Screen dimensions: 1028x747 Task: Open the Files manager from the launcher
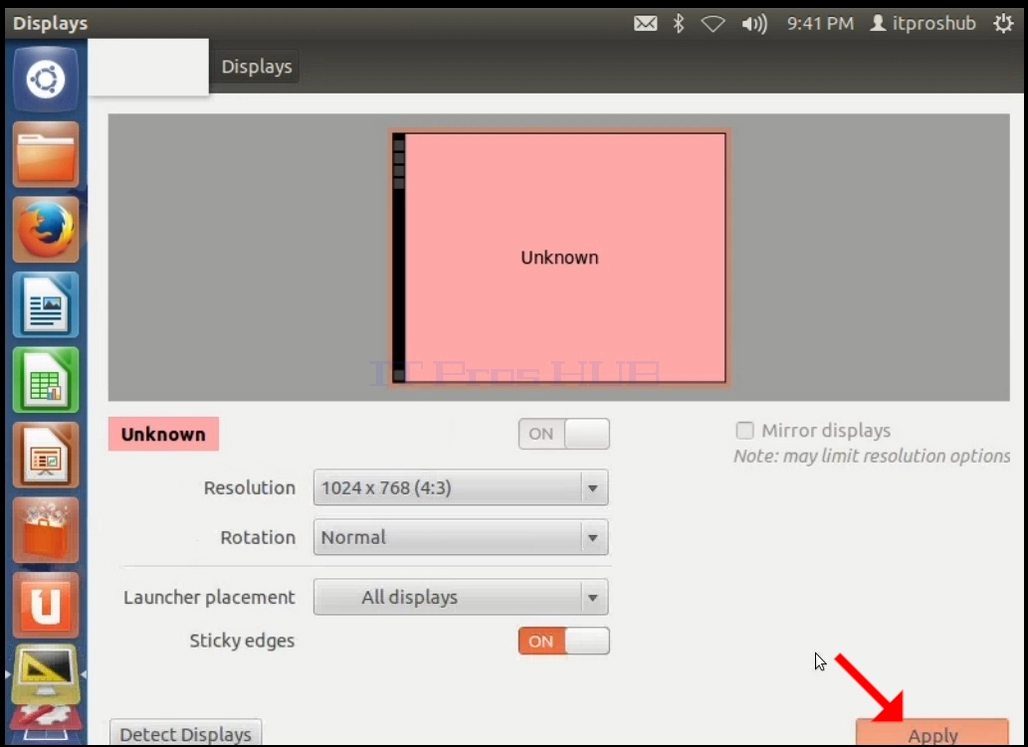tap(45, 155)
